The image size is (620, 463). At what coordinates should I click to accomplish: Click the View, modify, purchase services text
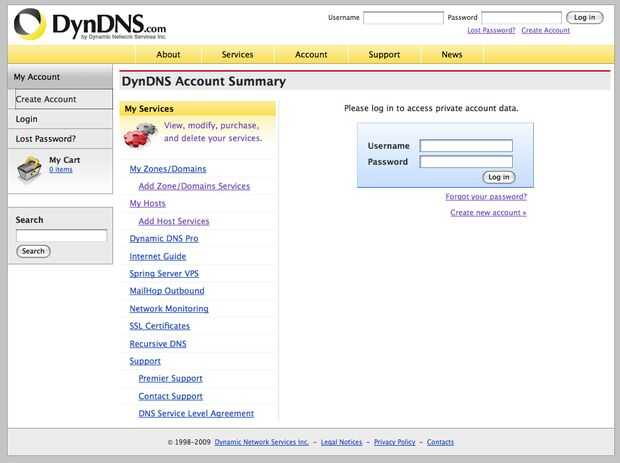pyautogui.click(x=213, y=132)
